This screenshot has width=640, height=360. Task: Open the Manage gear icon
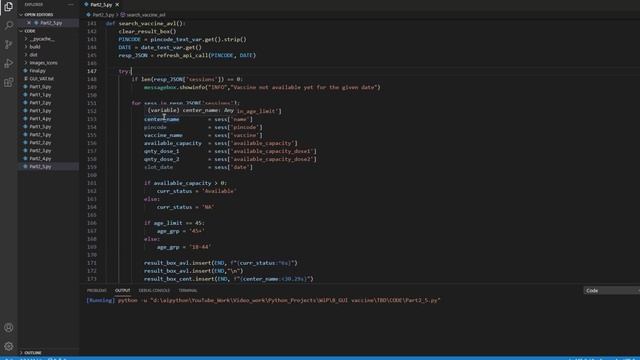(8, 347)
